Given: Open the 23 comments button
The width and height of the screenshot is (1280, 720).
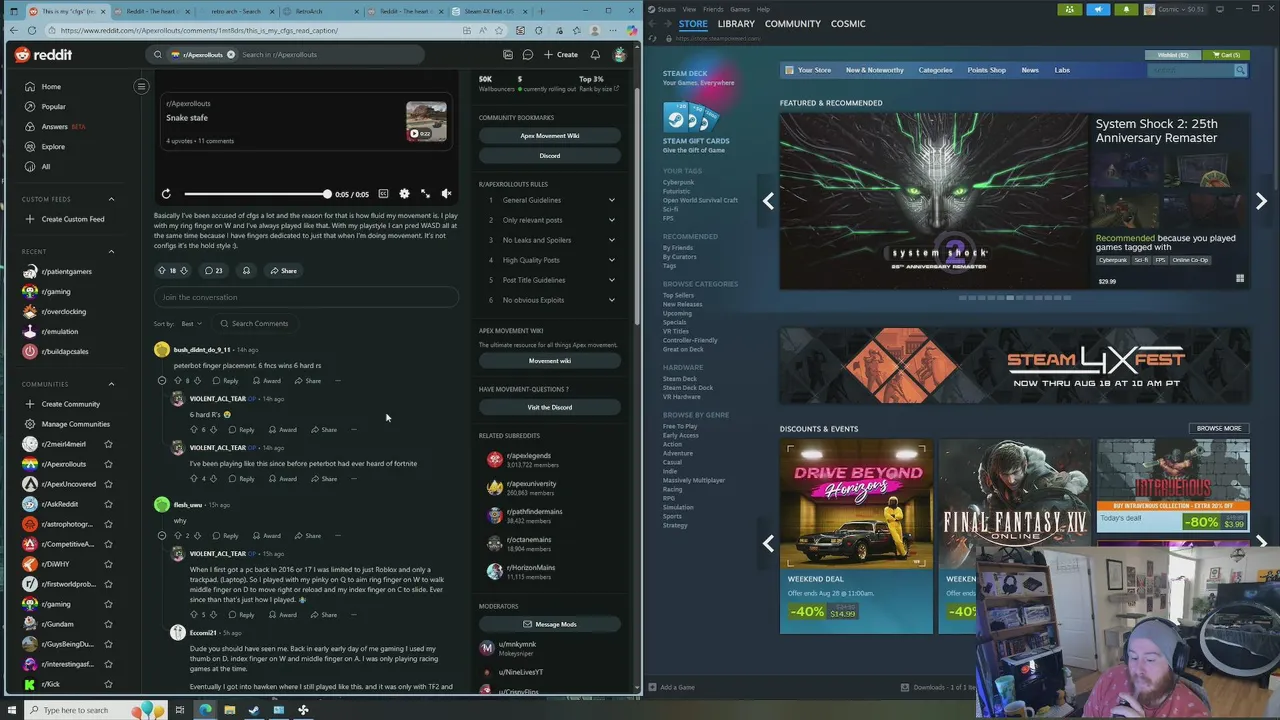Looking at the screenshot, I should (213, 271).
